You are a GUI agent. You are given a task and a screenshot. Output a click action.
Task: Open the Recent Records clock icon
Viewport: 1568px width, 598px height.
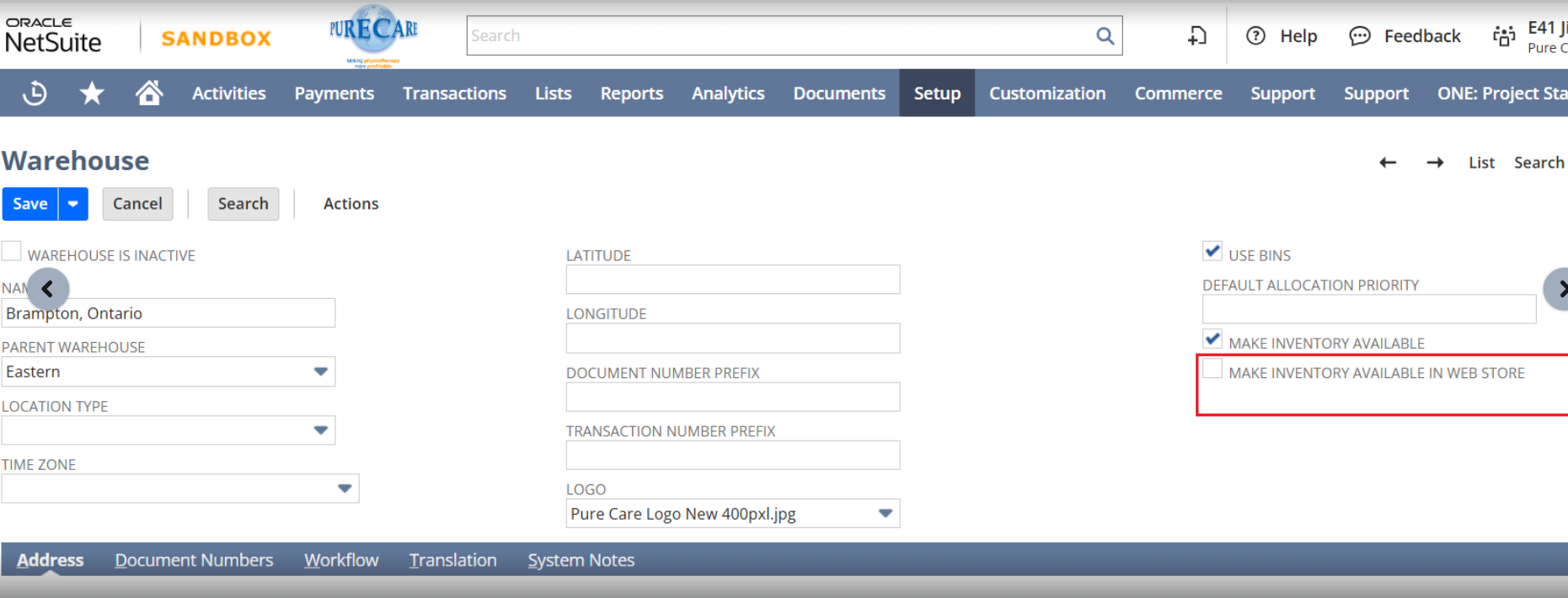pos(35,93)
